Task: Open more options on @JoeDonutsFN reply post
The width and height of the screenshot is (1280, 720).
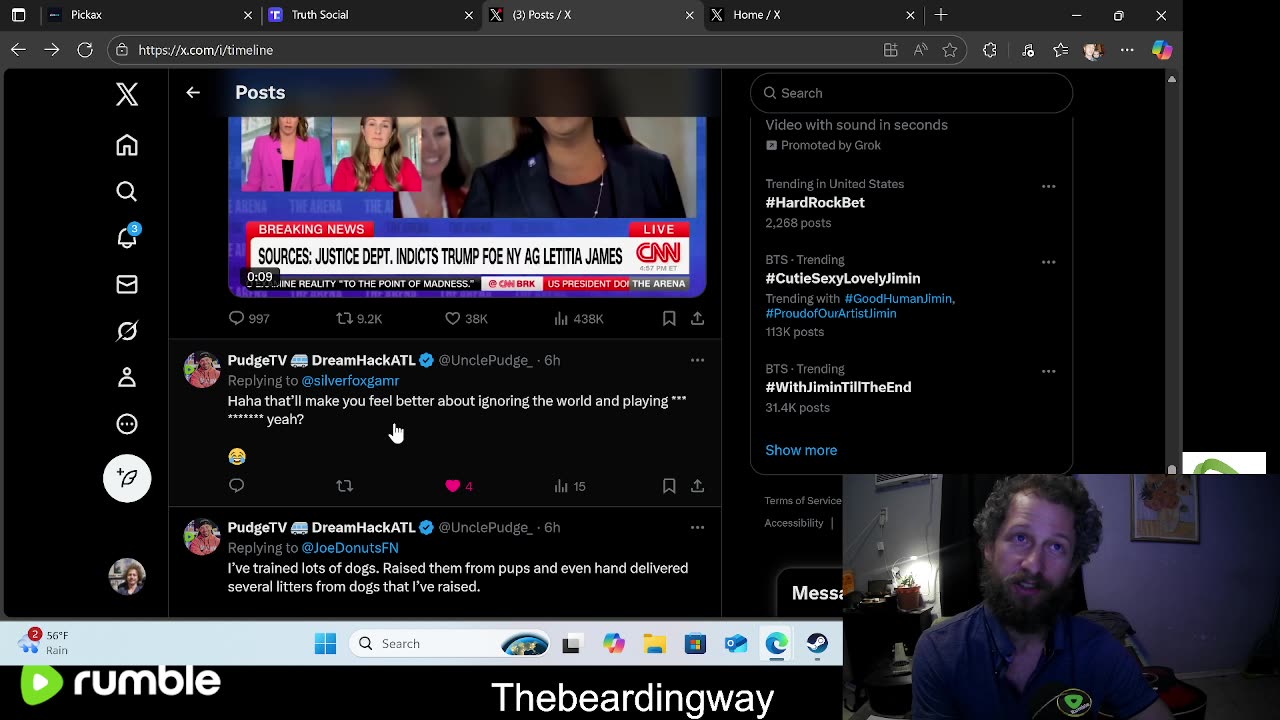Action: click(x=697, y=527)
